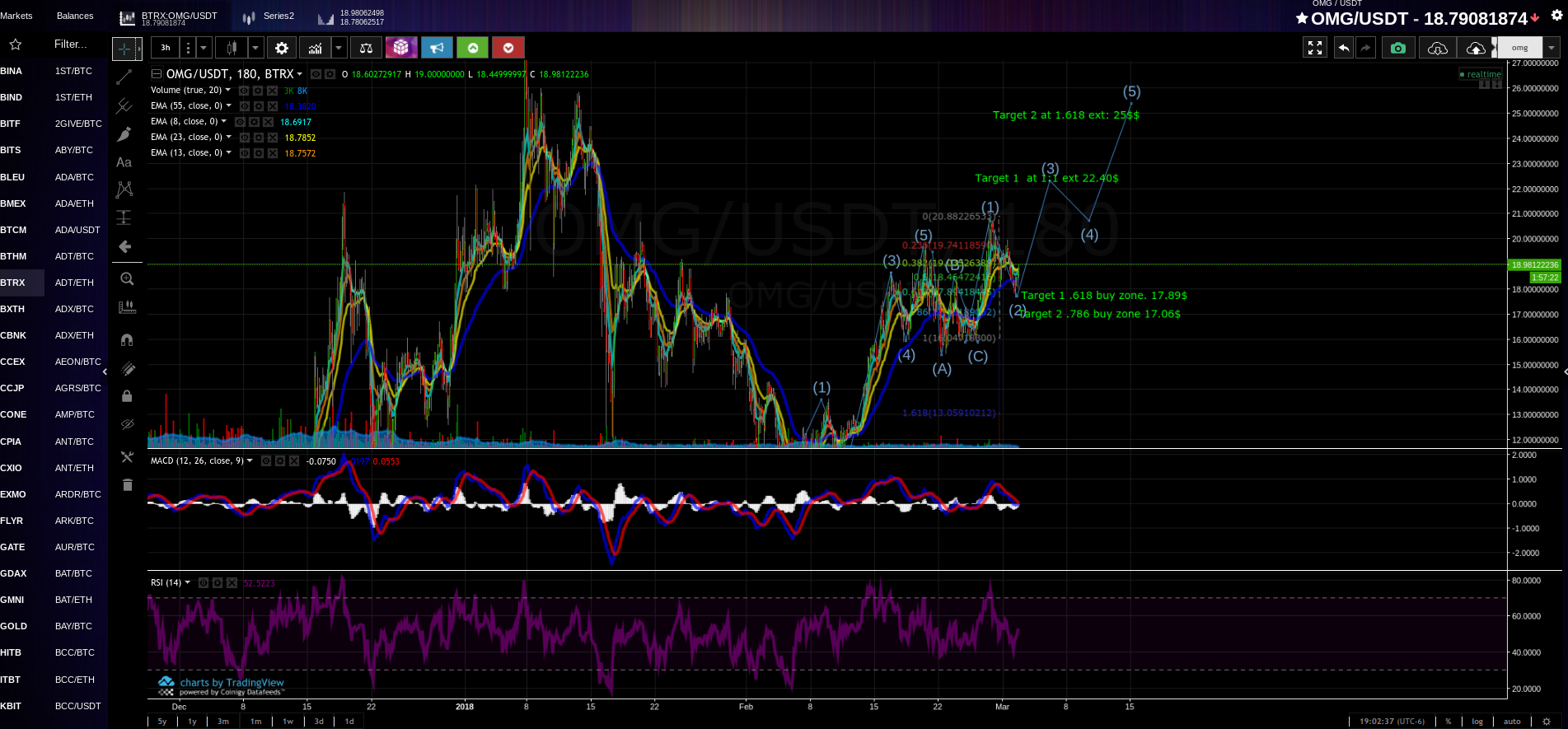This screenshot has height=729, width=1568.
Task: Open the omg layout name dropdown arrow
Action: coord(1552,48)
